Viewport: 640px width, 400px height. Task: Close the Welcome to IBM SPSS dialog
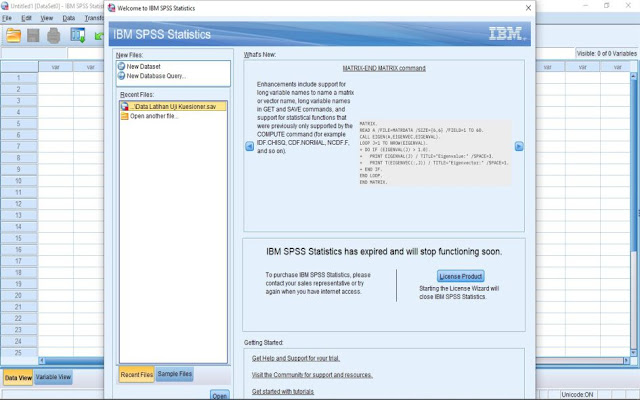(x=528, y=8)
